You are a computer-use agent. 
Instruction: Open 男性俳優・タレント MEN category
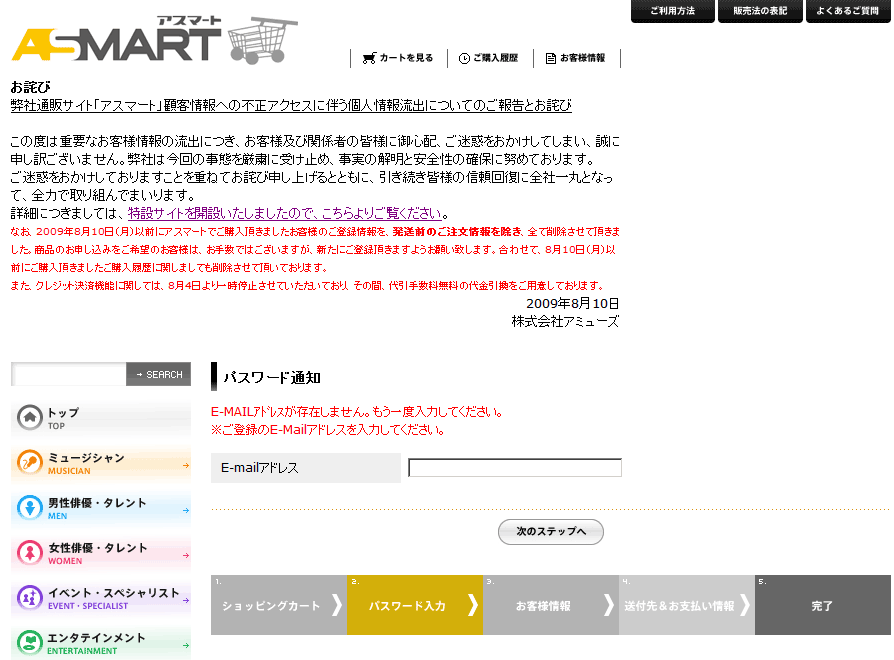(101, 508)
